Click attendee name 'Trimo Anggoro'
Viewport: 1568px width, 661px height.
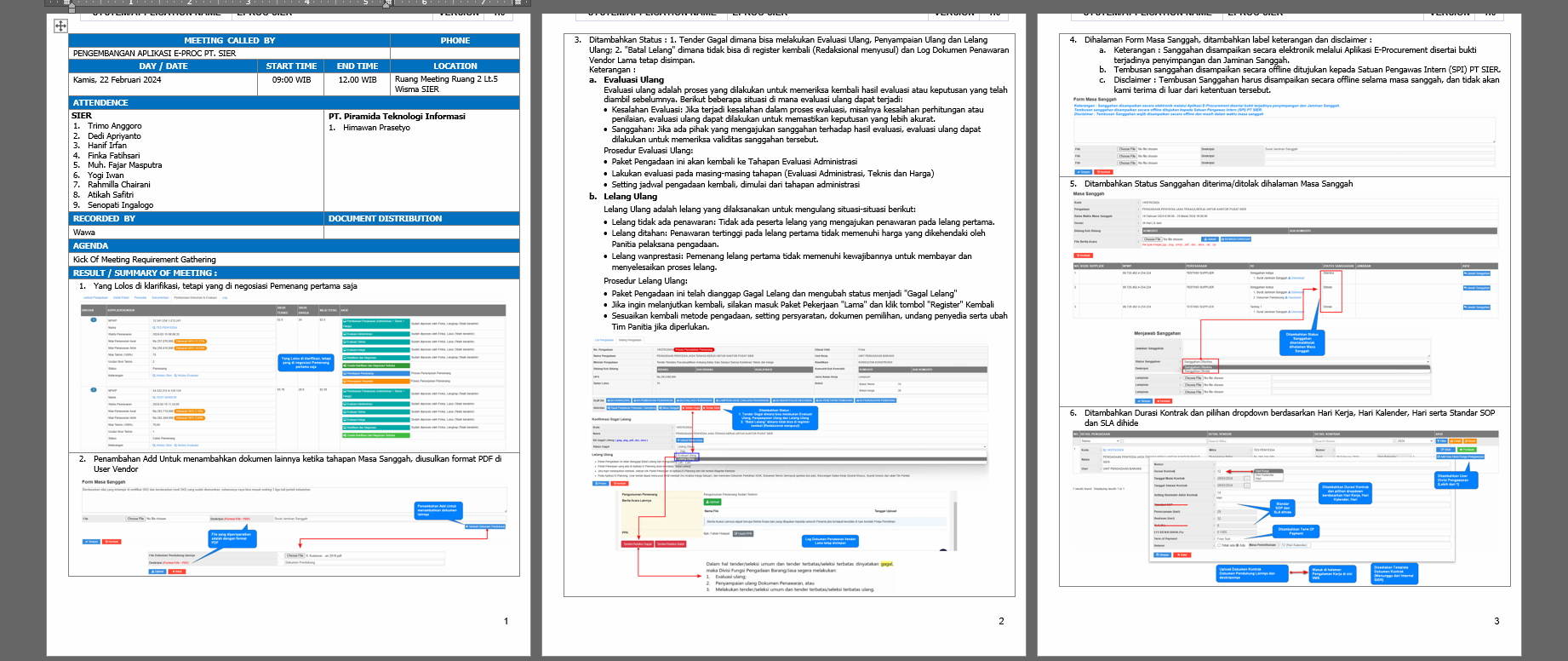pyautogui.click(x=115, y=126)
